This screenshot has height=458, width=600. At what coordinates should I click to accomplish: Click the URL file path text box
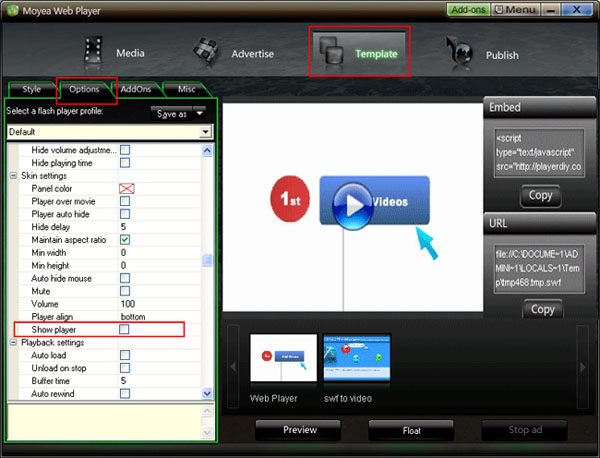pos(539,269)
